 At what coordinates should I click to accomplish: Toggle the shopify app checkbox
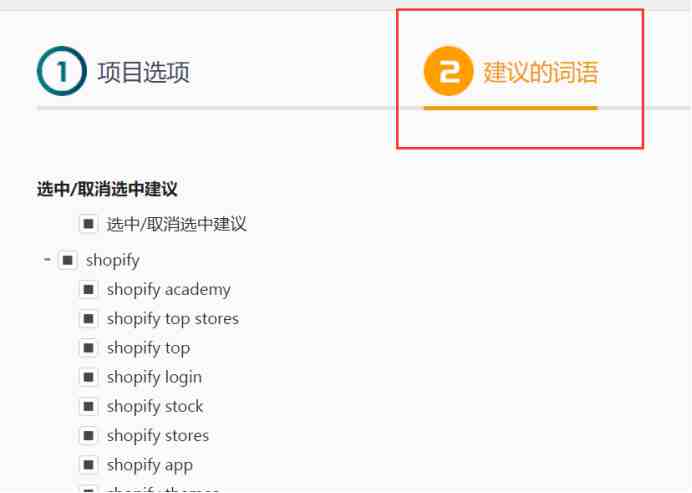89,465
